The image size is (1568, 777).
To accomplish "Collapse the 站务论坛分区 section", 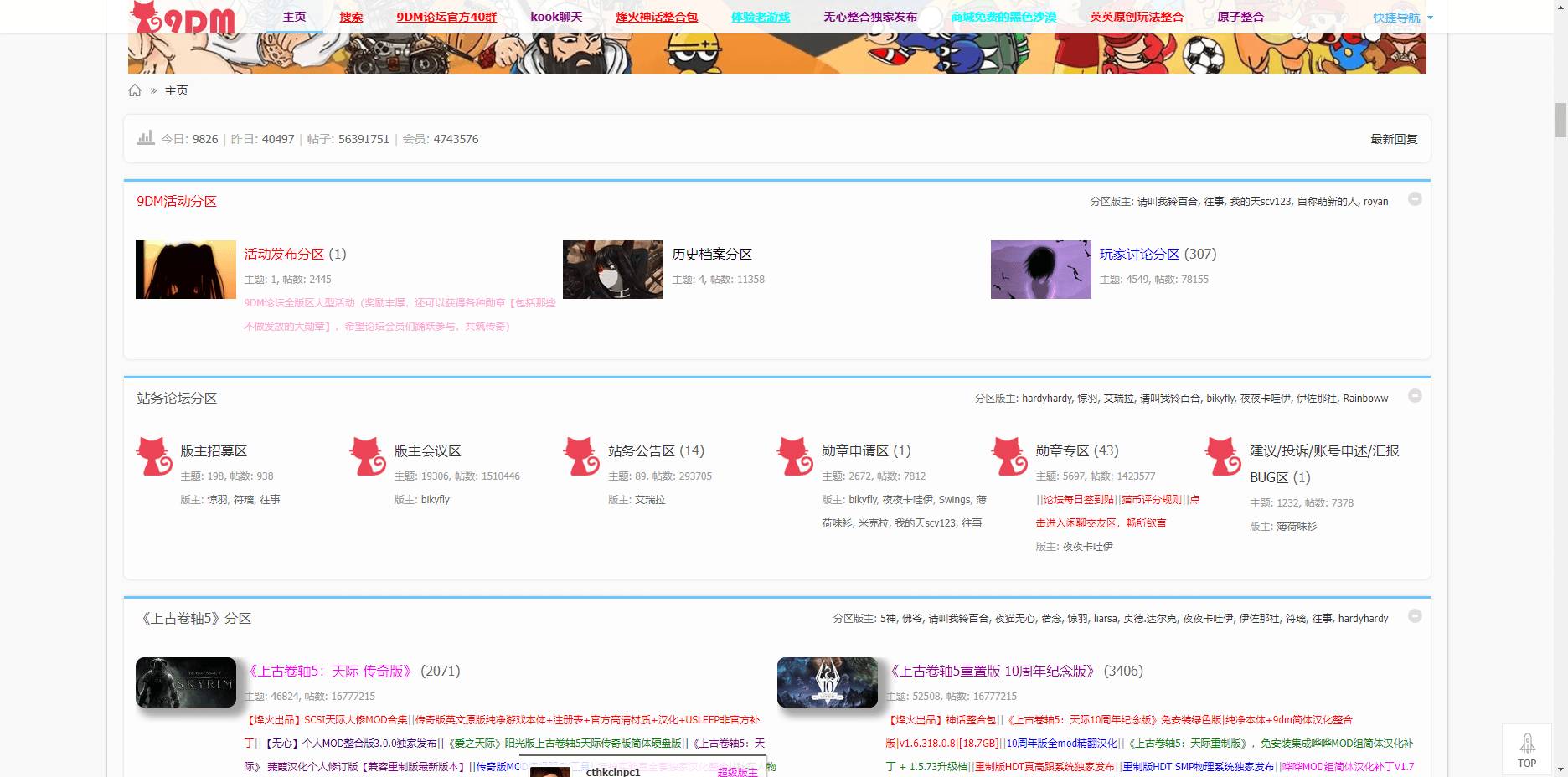I will click(1415, 396).
